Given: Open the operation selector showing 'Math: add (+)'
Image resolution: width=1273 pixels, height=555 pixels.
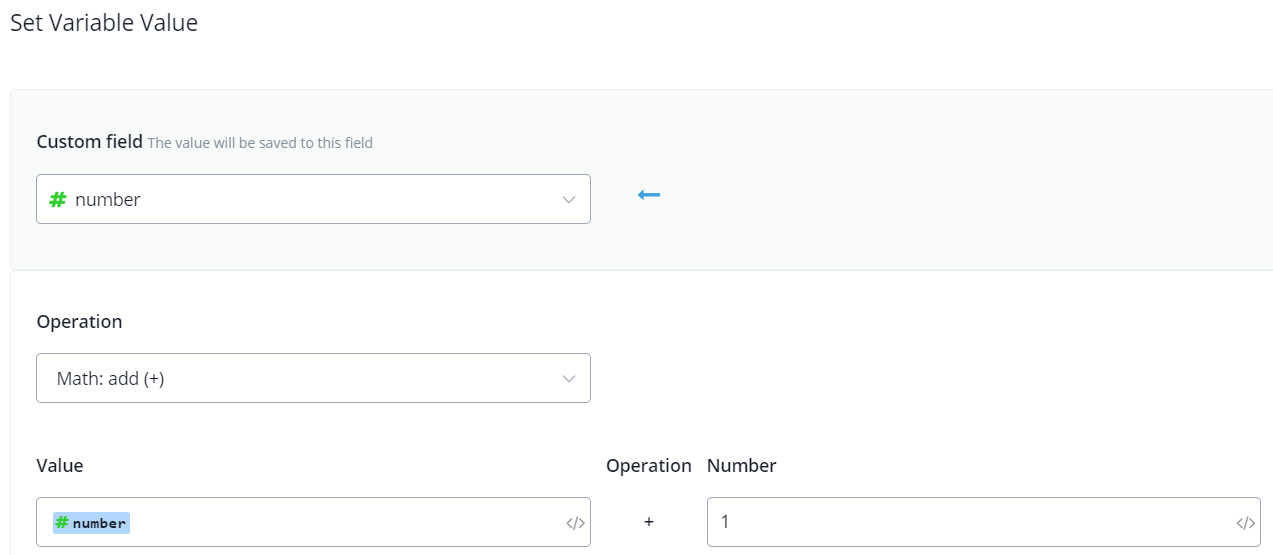Looking at the screenshot, I should tap(300, 379).
